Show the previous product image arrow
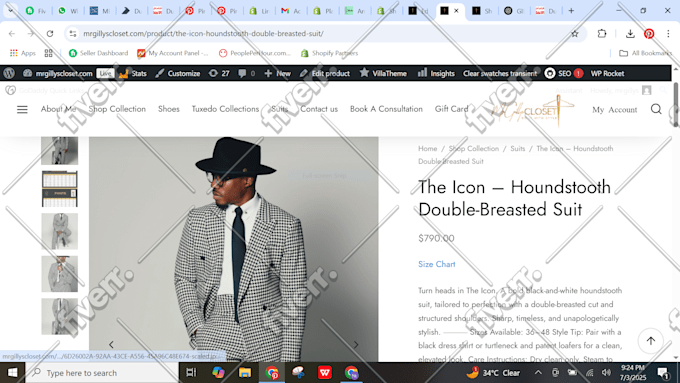 coord(111,344)
